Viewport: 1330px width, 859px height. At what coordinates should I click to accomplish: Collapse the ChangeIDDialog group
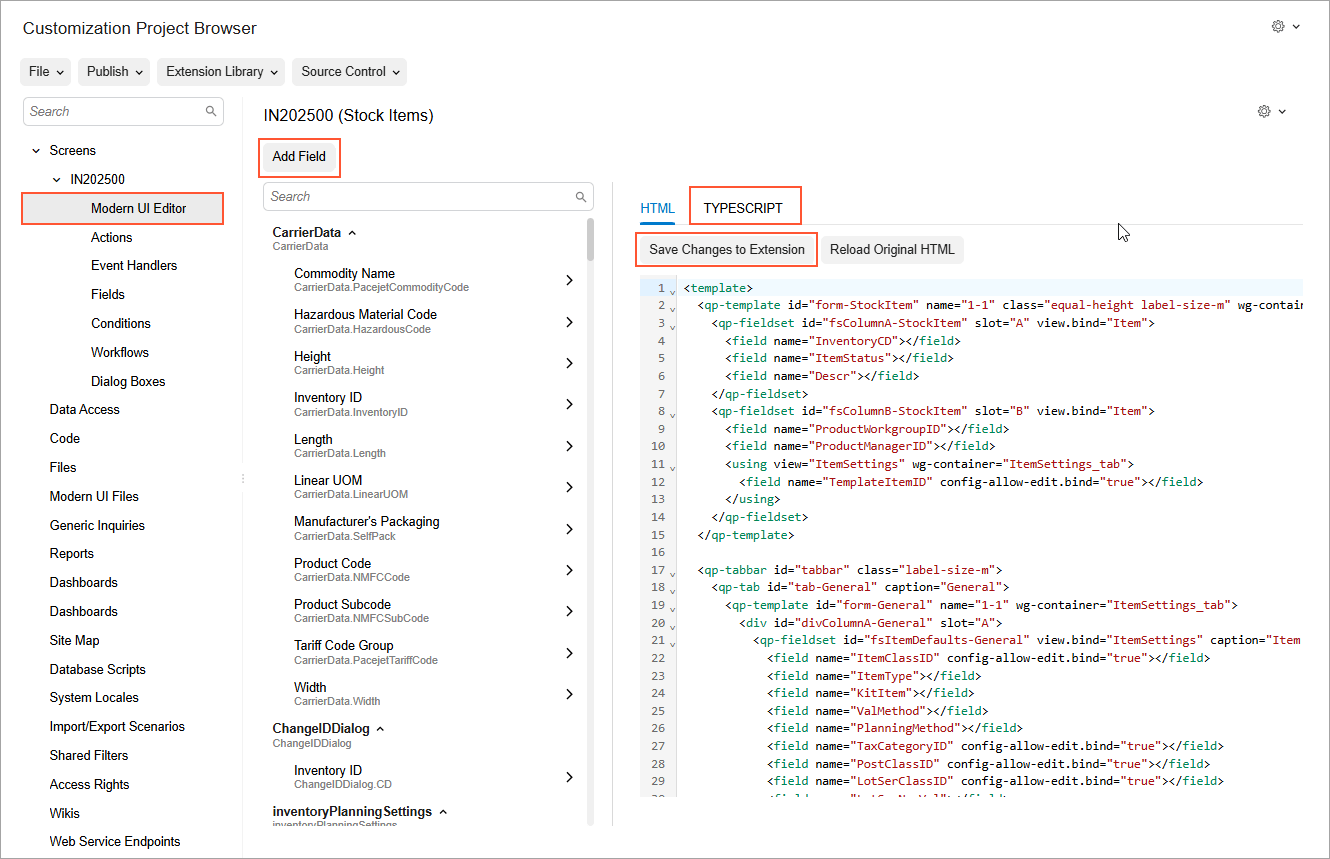coord(380,729)
